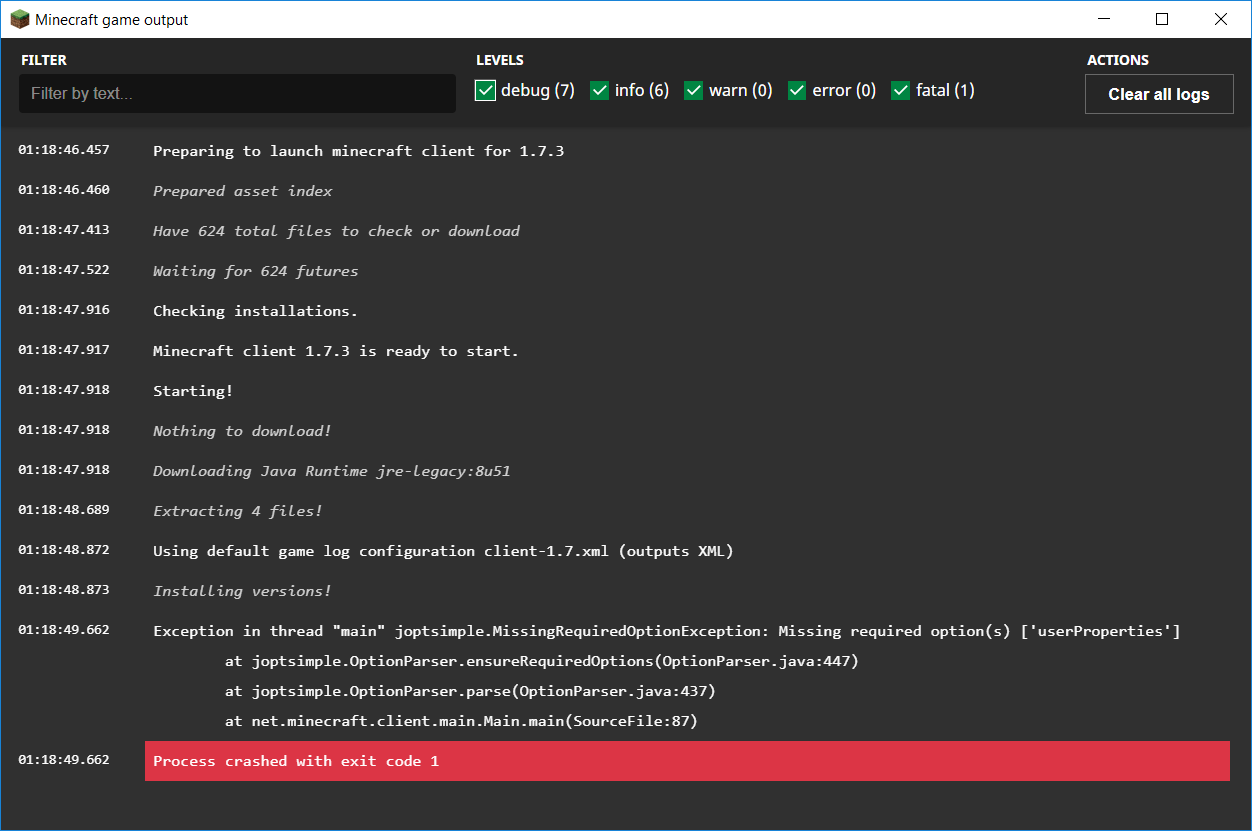Screen dimensions: 1252x831
Task: Select 'Preparing to launch minecraft client for 1.7.3' line
Action: click(x=358, y=151)
